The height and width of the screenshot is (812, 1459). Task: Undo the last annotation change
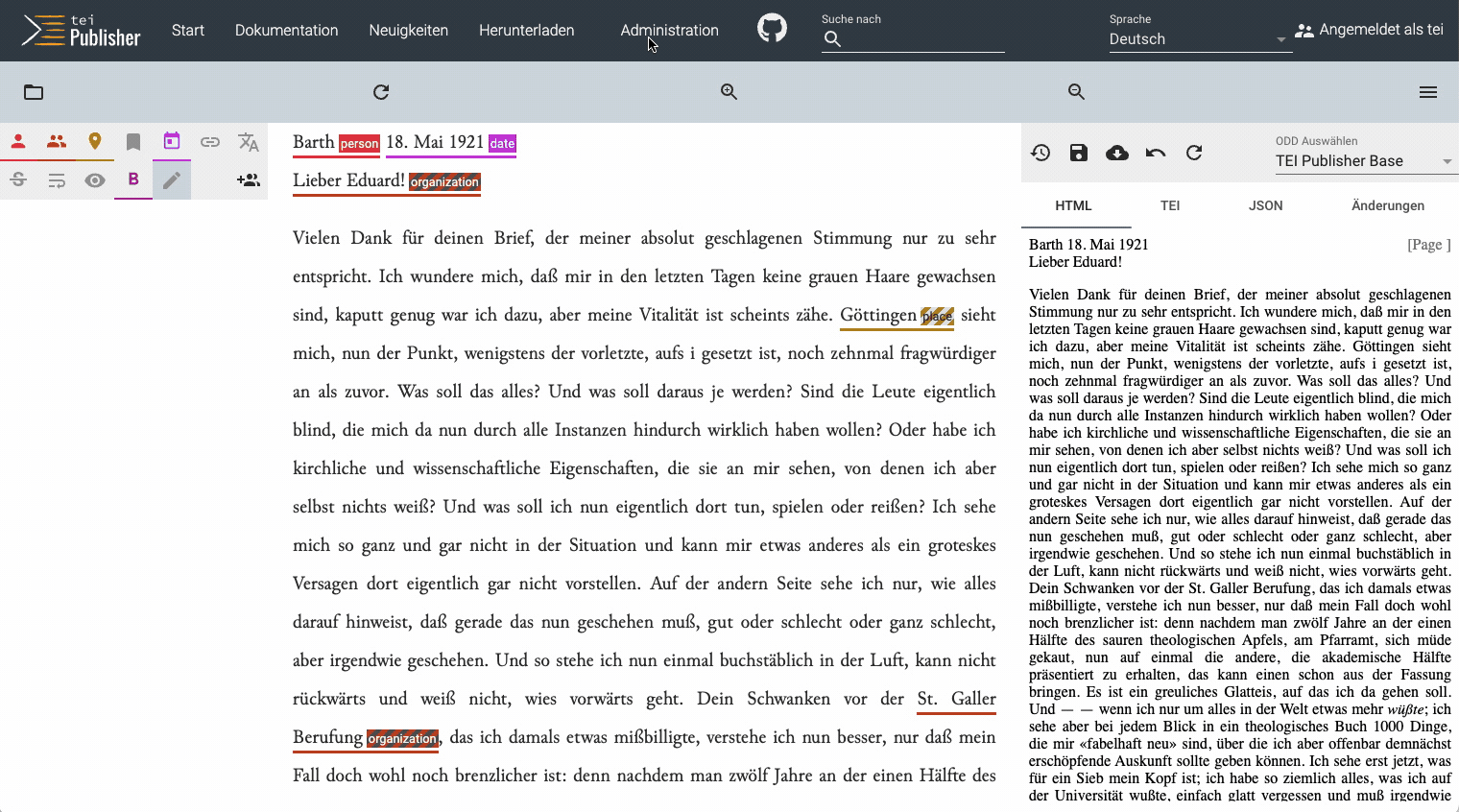[1156, 153]
